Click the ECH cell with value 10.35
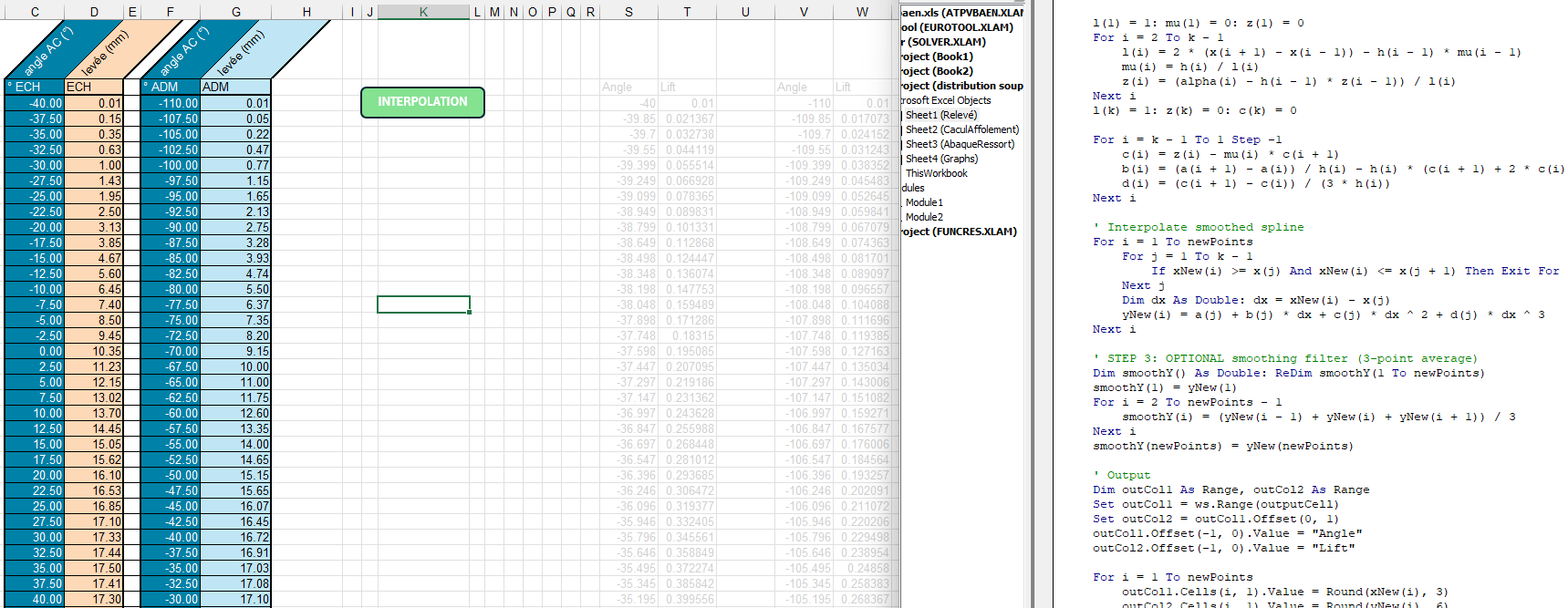This screenshot has width=1568, height=608. (94, 351)
